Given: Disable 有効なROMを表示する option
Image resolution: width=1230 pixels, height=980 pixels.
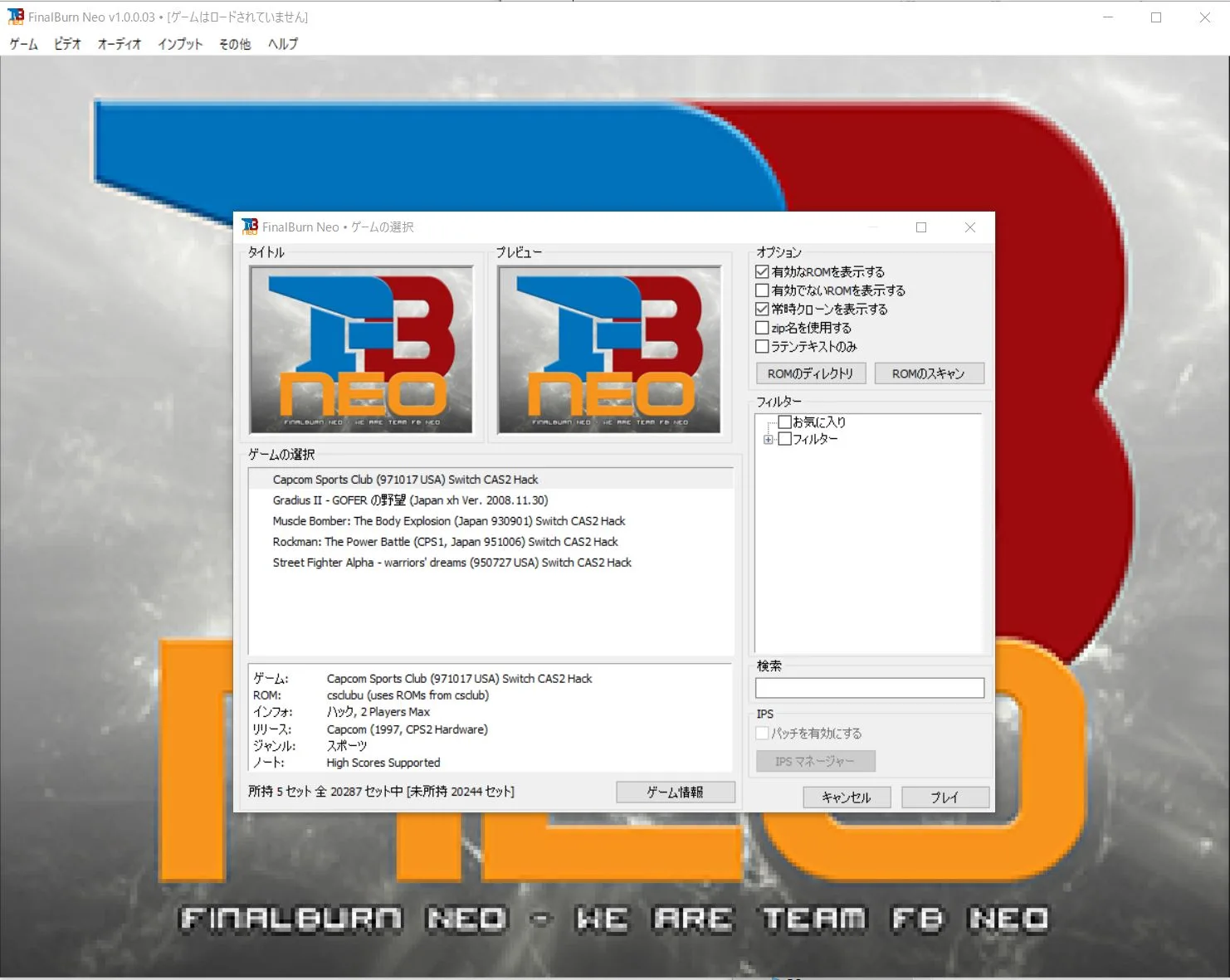Looking at the screenshot, I should click(x=762, y=271).
